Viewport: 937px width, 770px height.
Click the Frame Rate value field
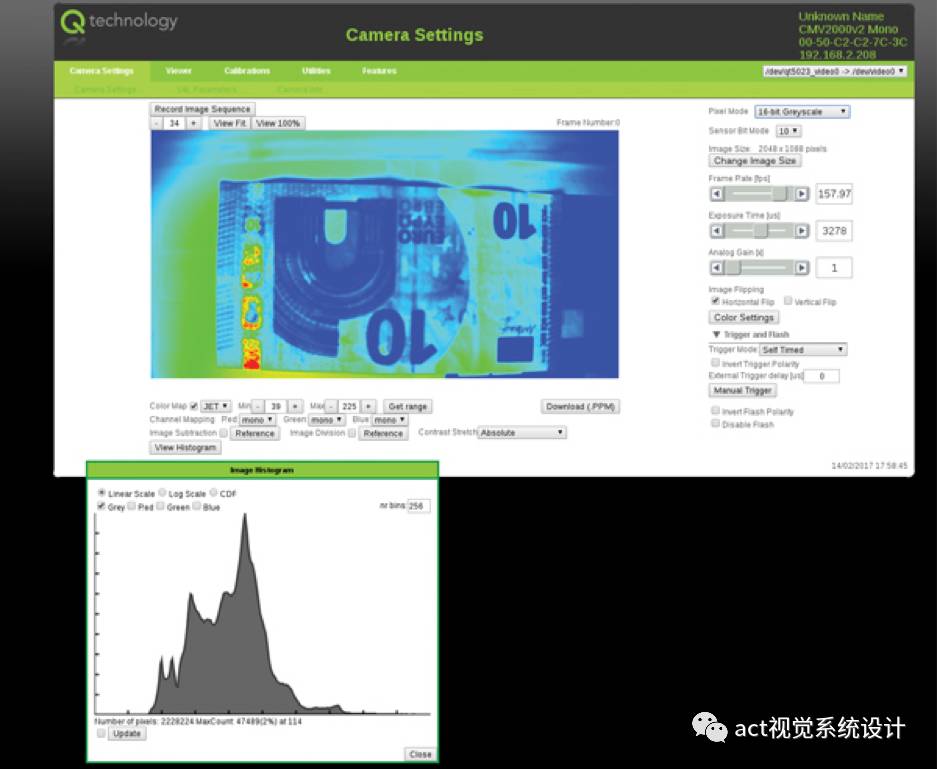coord(834,194)
